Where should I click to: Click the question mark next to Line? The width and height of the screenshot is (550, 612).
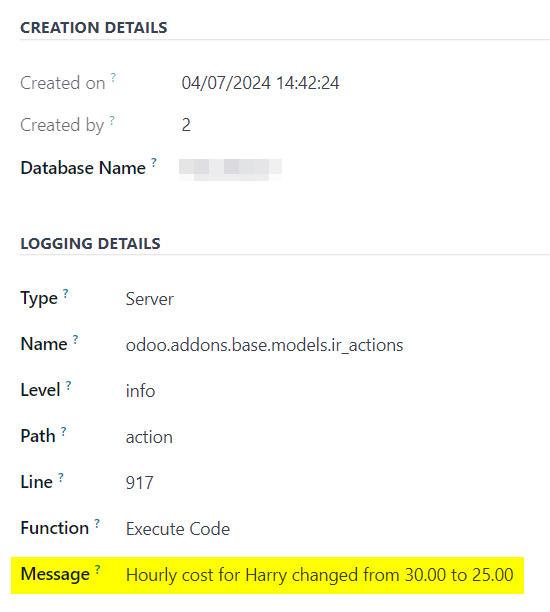[61, 477]
